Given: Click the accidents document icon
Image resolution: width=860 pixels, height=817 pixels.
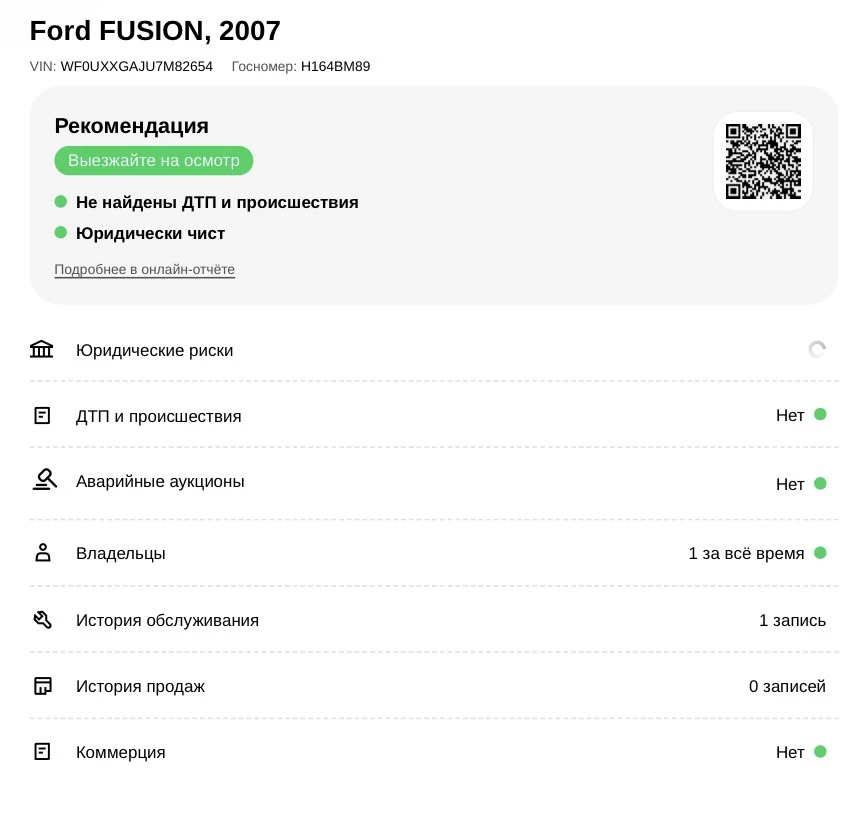Looking at the screenshot, I should tap(42, 416).
